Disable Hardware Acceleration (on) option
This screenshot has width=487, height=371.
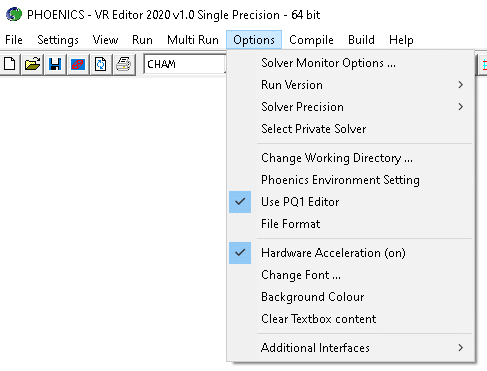350,253
